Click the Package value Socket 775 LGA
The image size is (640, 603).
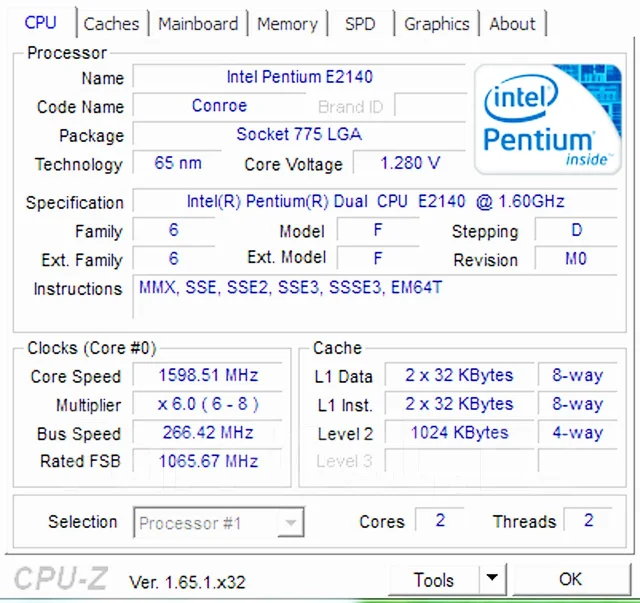pos(299,134)
